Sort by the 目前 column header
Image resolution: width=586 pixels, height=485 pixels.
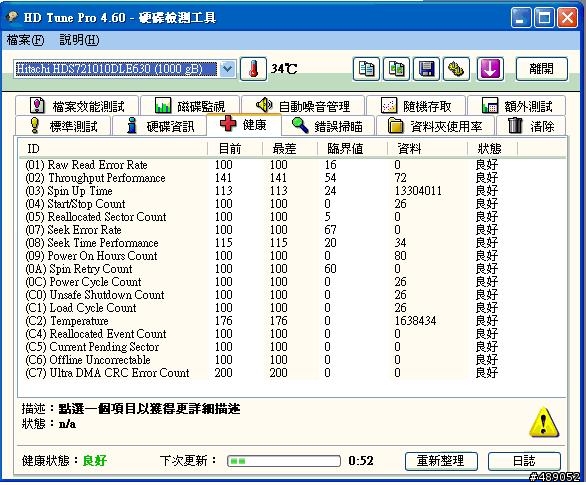click(235, 149)
